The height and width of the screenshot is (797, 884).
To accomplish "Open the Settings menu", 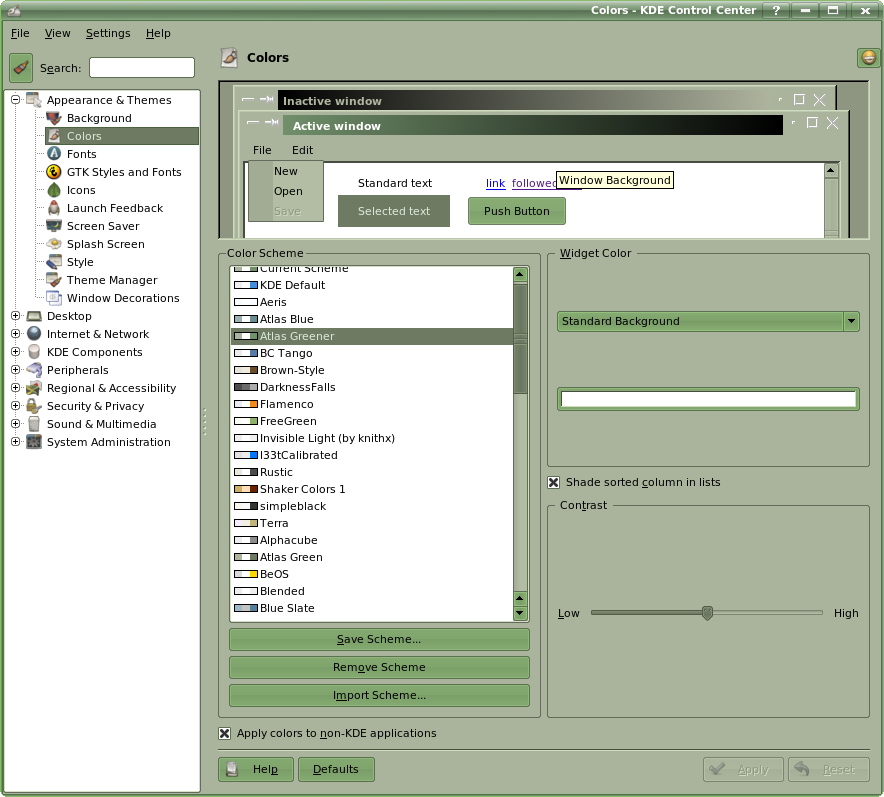I will click(108, 33).
